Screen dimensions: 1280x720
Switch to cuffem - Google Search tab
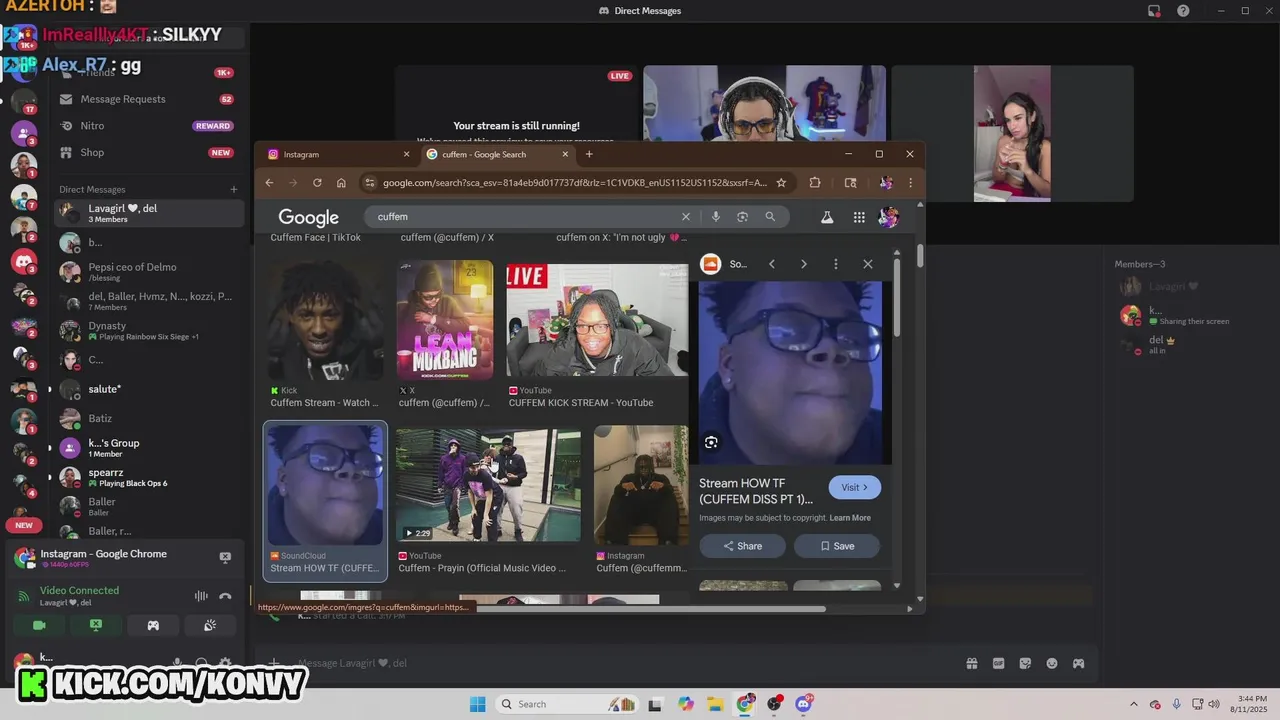tap(496, 155)
